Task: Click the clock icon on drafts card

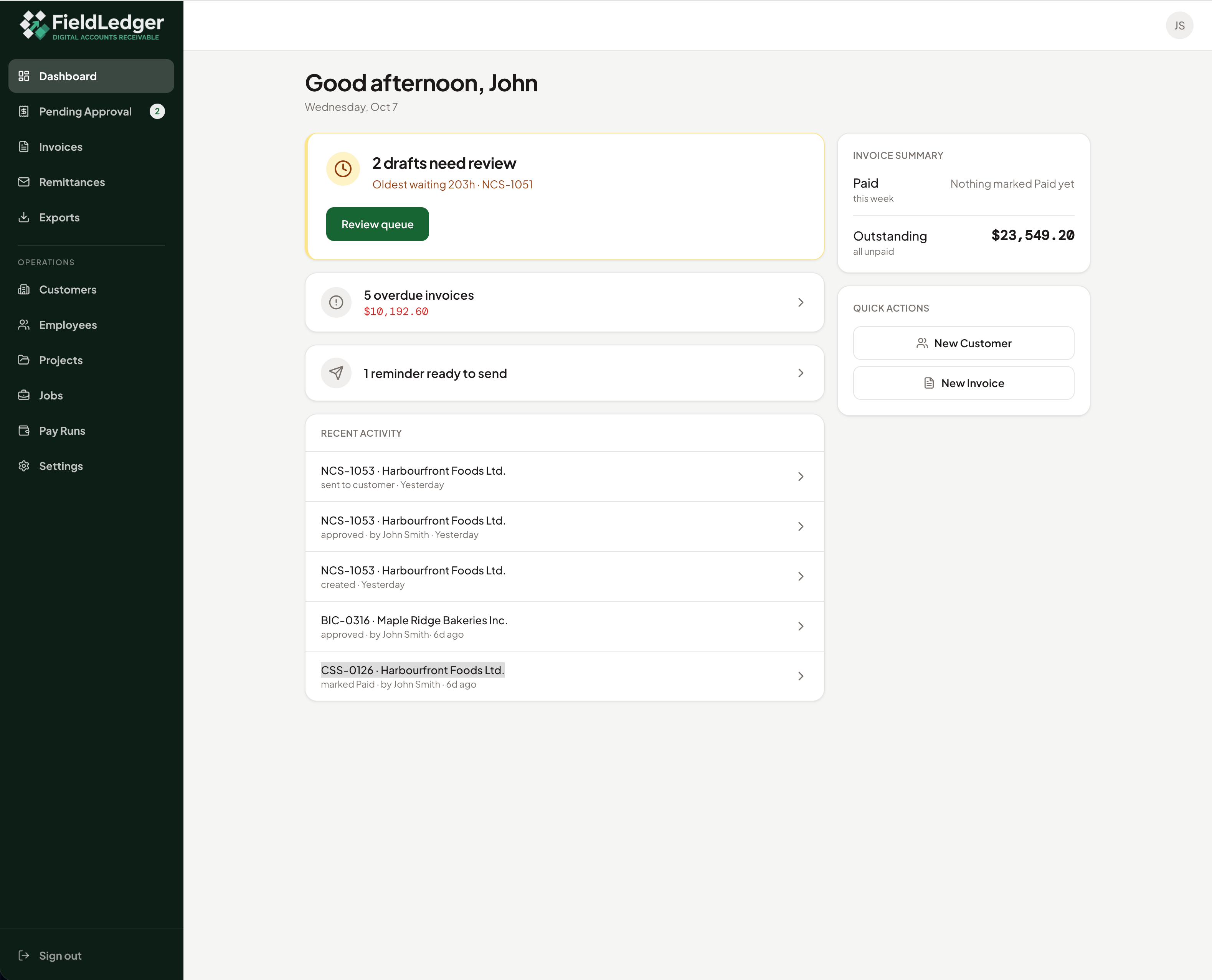Action: click(343, 169)
